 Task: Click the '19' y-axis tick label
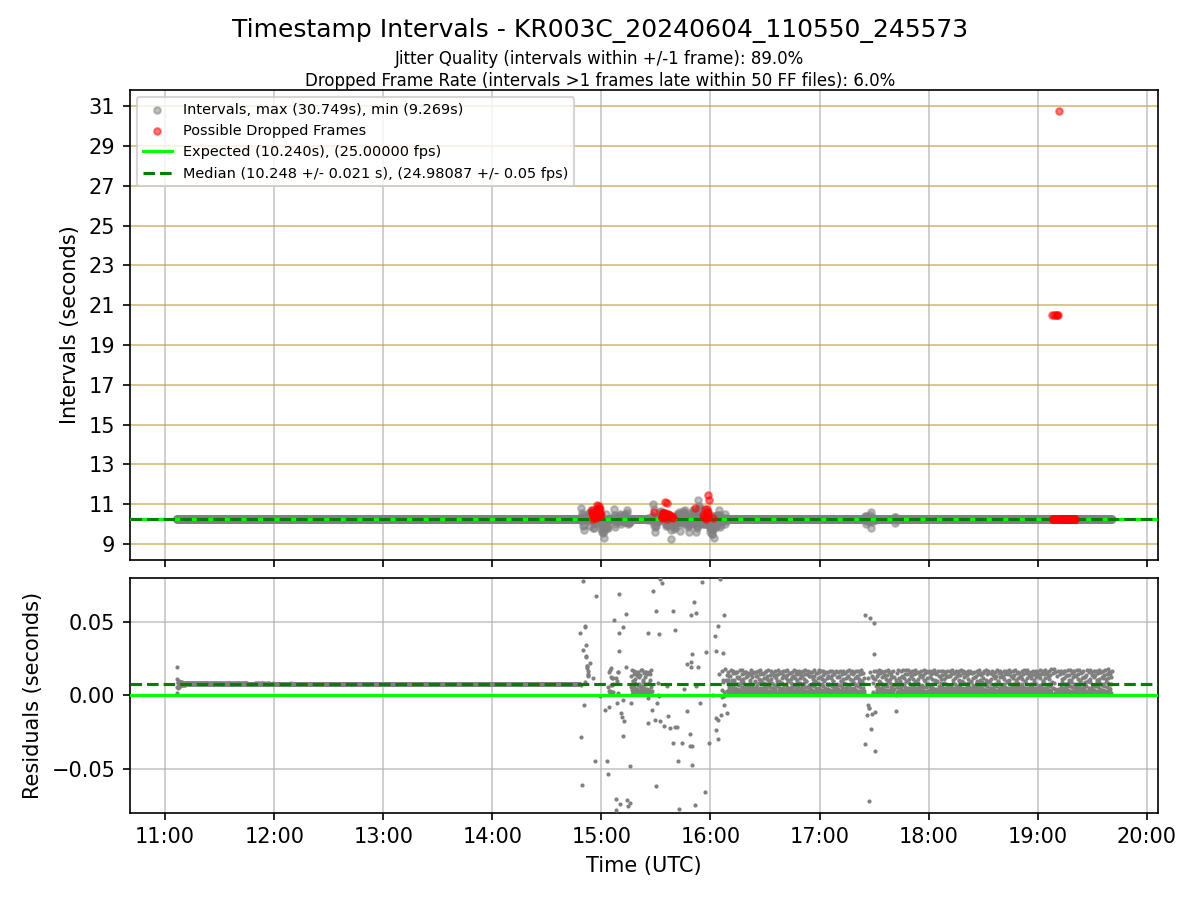click(x=102, y=345)
